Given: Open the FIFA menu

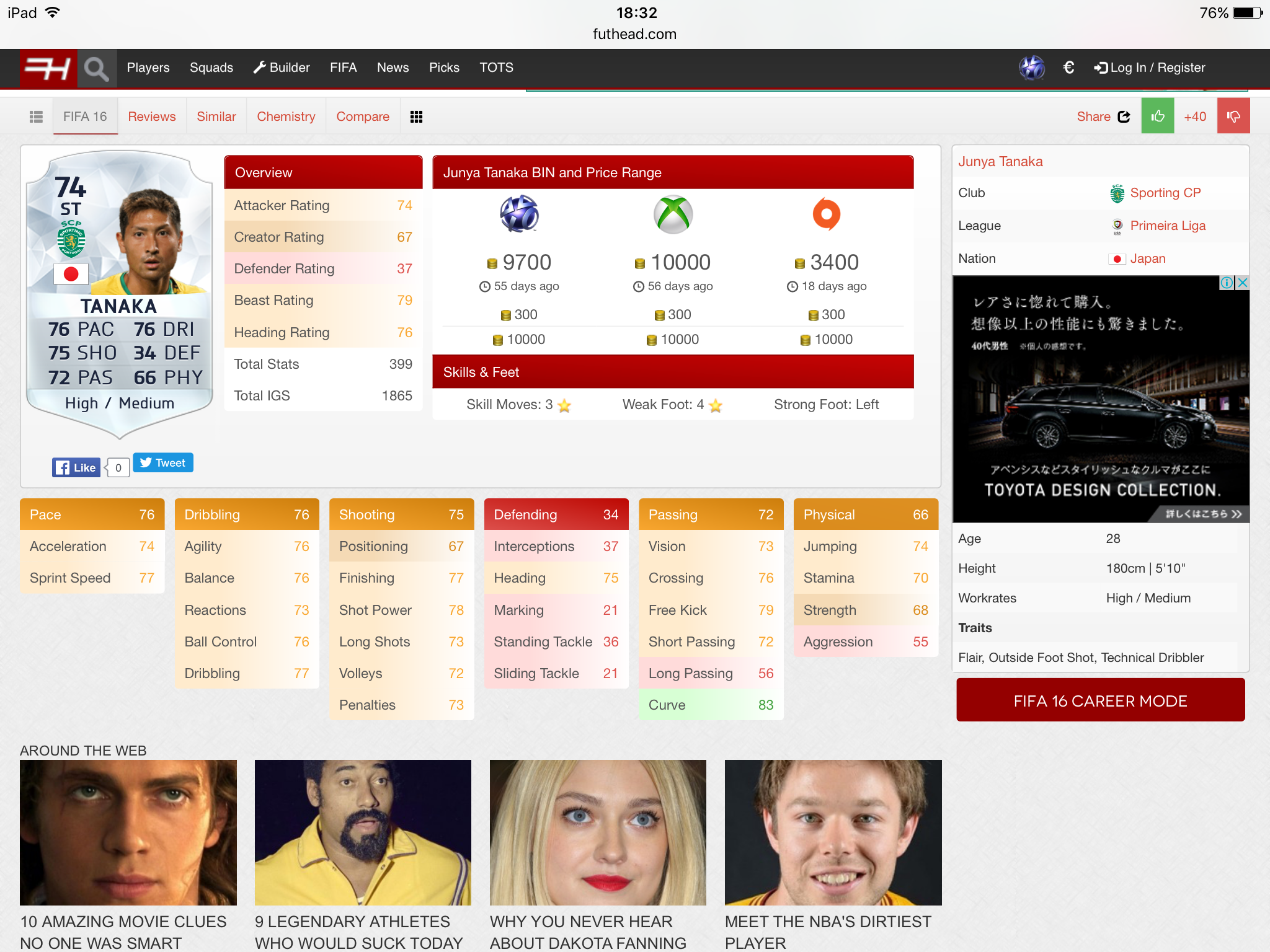Looking at the screenshot, I should pyautogui.click(x=344, y=68).
